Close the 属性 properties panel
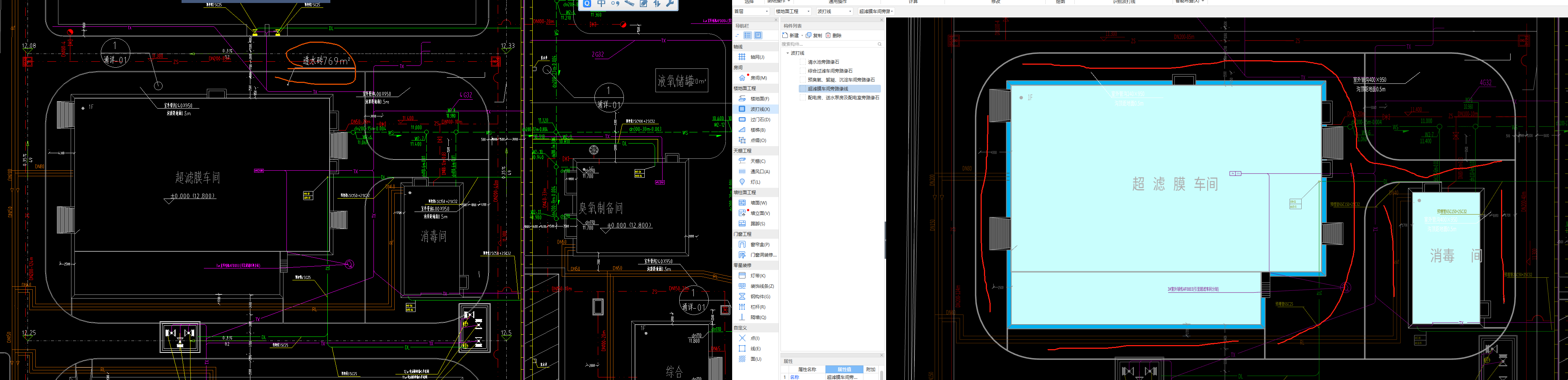Image resolution: width=1568 pixels, height=380 pixels. pos(881,356)
